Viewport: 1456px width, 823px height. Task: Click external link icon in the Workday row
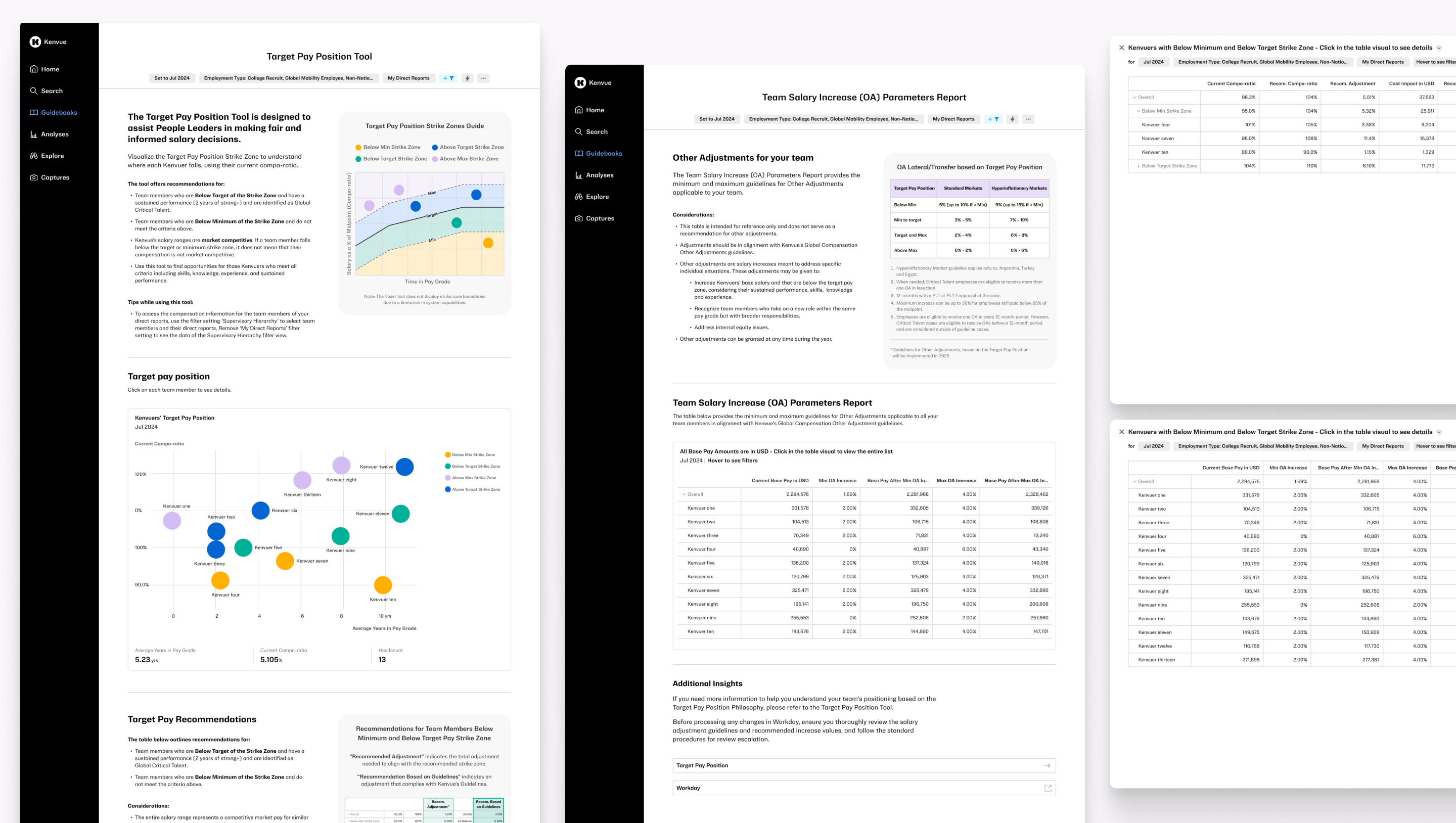click(1048, 788)
